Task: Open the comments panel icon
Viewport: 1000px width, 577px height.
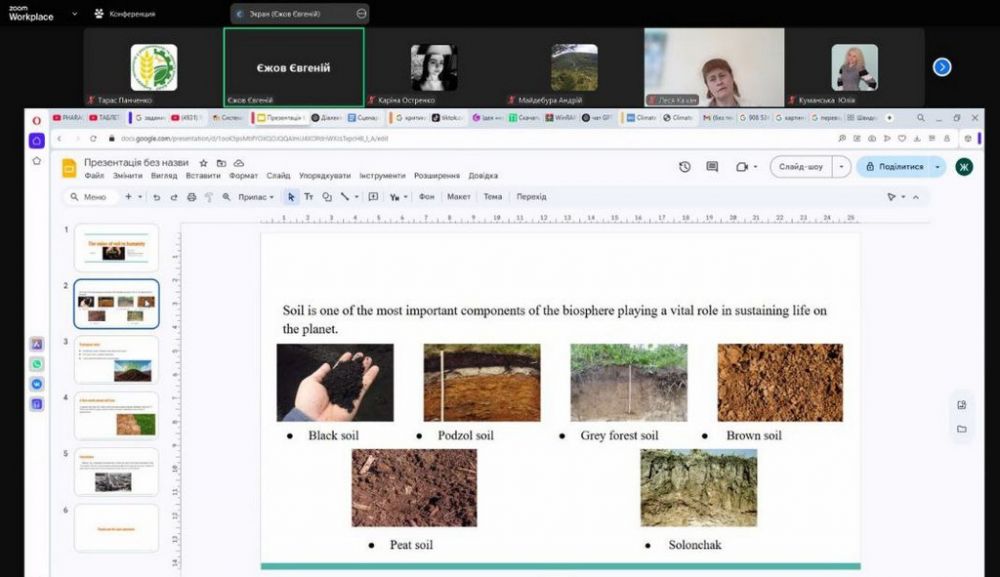Action: point(712,167)
